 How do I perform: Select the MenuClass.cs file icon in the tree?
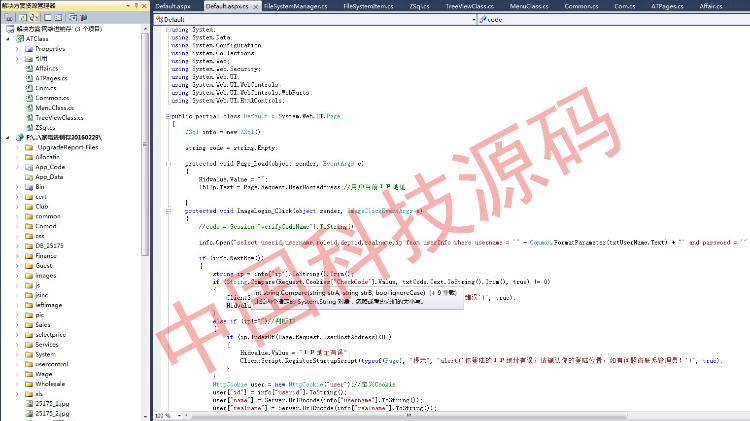pos(29,108)
